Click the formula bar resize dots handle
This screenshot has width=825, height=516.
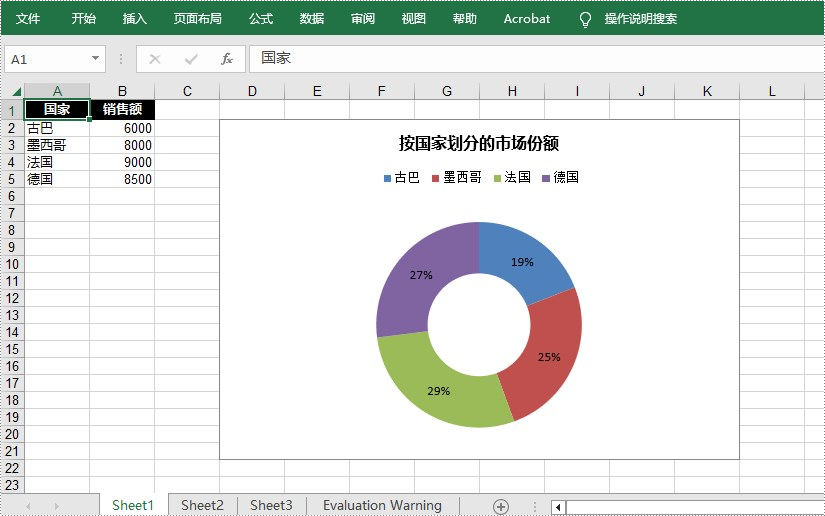click(x=121, y=59)
